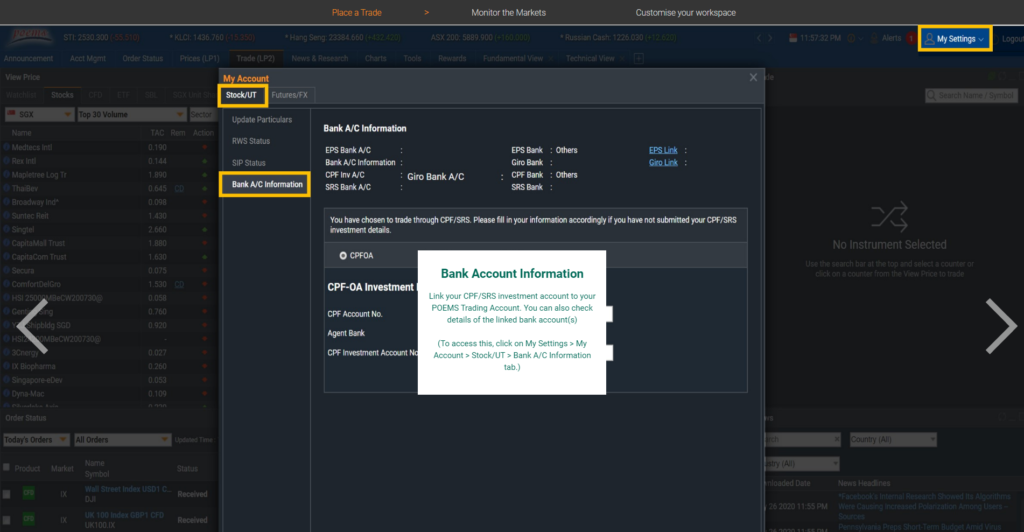Click the Search Name / Symbol field
The height and width of the screenshot is (532, 1024).
click(x=970, y=96)
